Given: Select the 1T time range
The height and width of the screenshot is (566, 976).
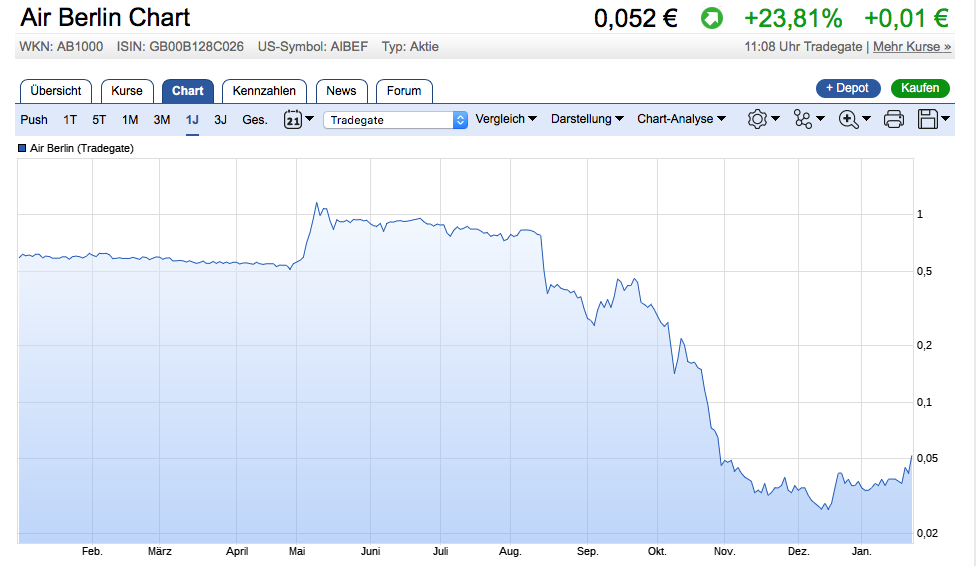Looking at the screenshot, I should click(x=70, y=120).
